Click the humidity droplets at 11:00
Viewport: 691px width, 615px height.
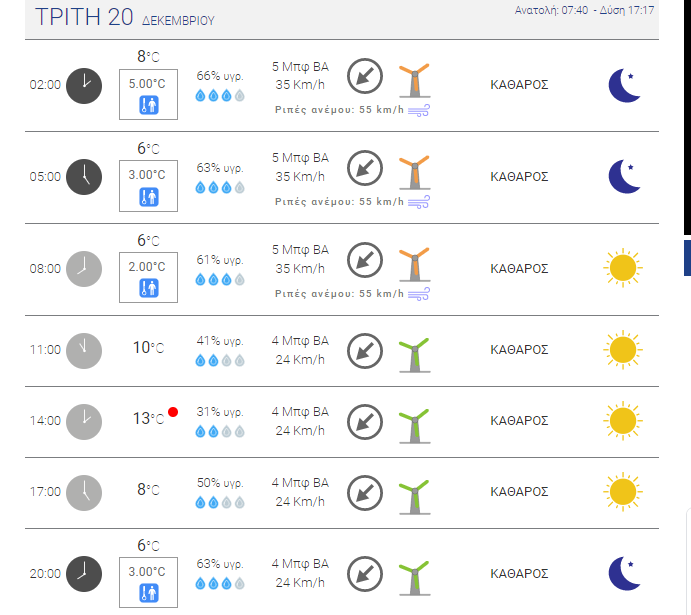[219, 361]
